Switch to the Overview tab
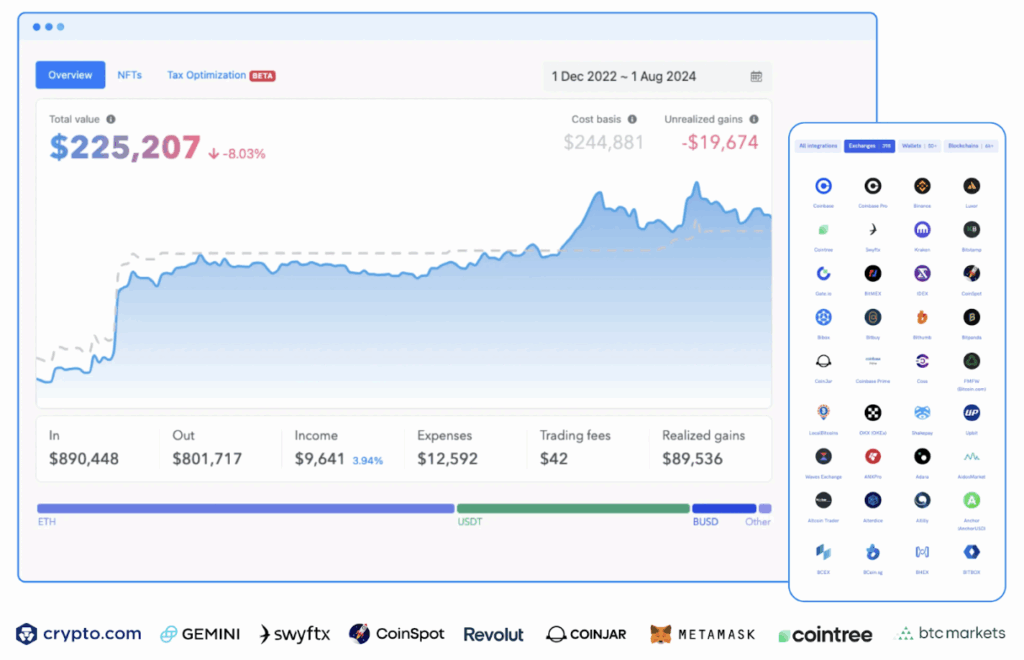 point(70,75)
